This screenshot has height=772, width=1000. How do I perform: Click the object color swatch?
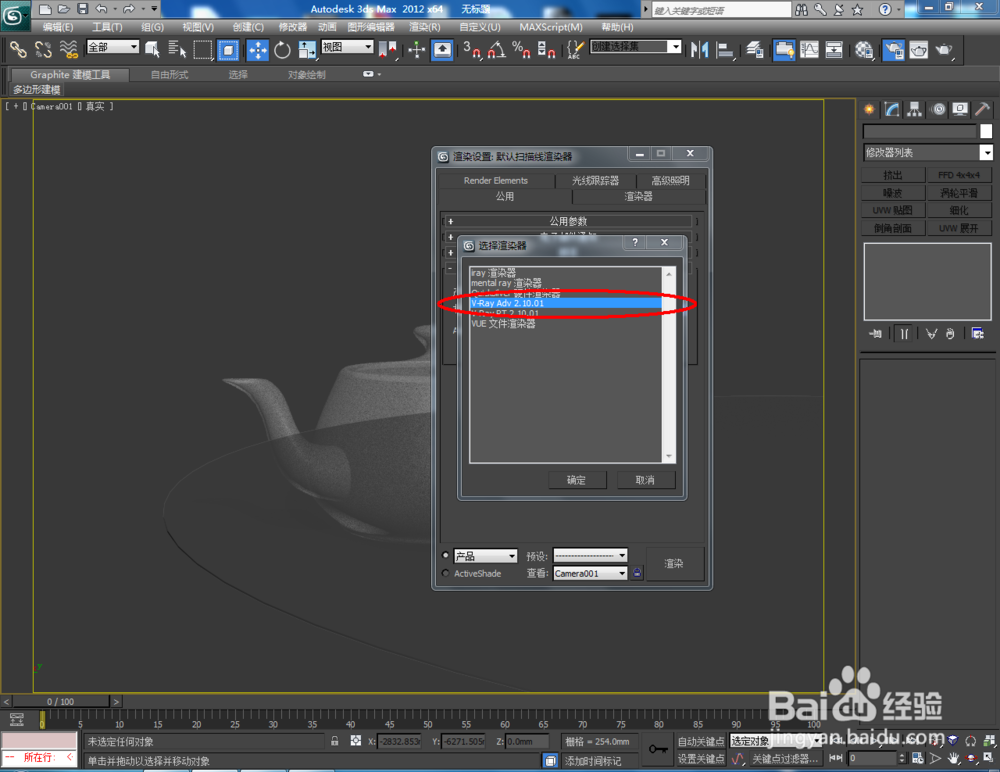click(x=986, y=131)
